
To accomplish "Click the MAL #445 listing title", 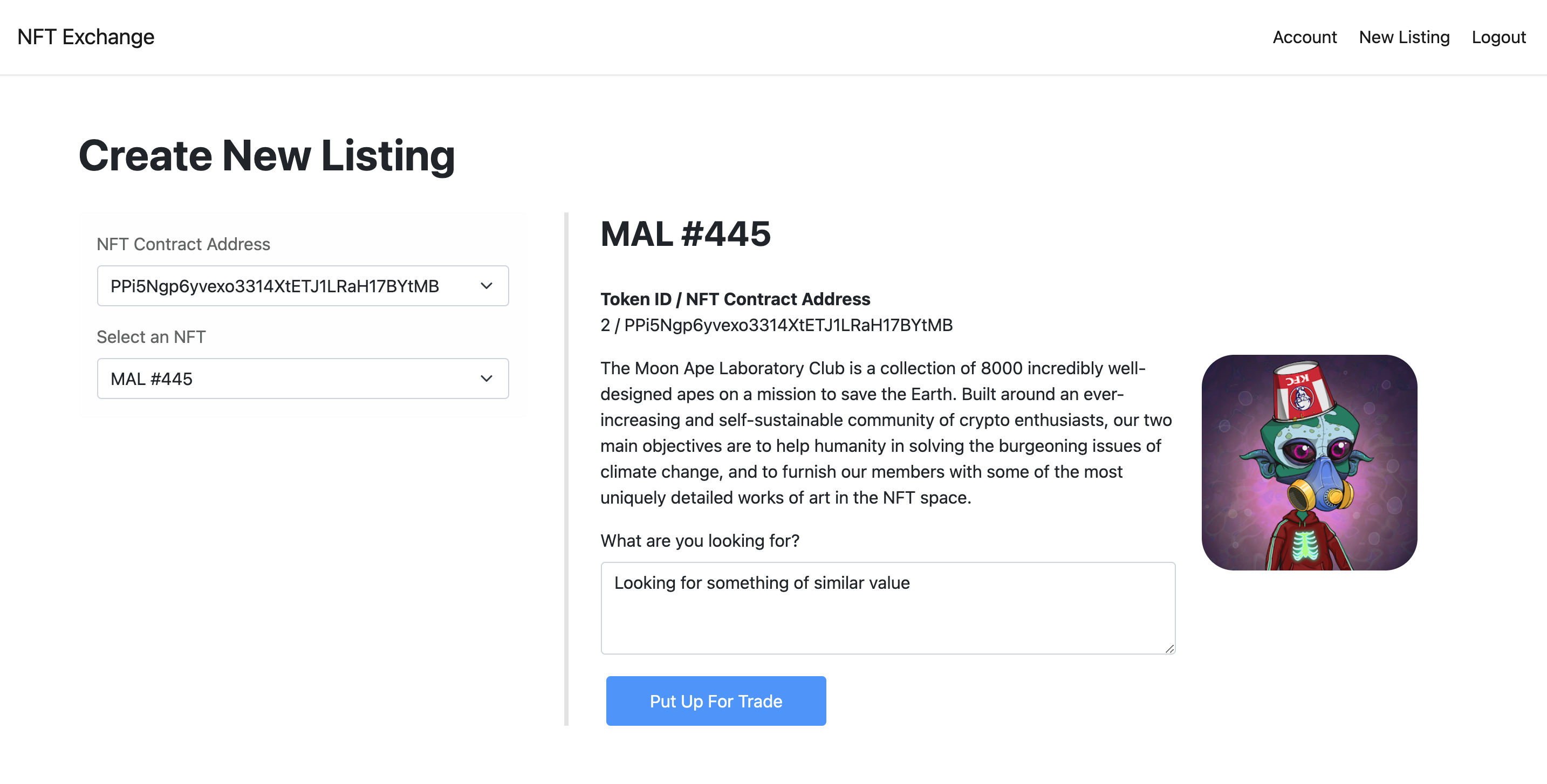I will (685, 233).
